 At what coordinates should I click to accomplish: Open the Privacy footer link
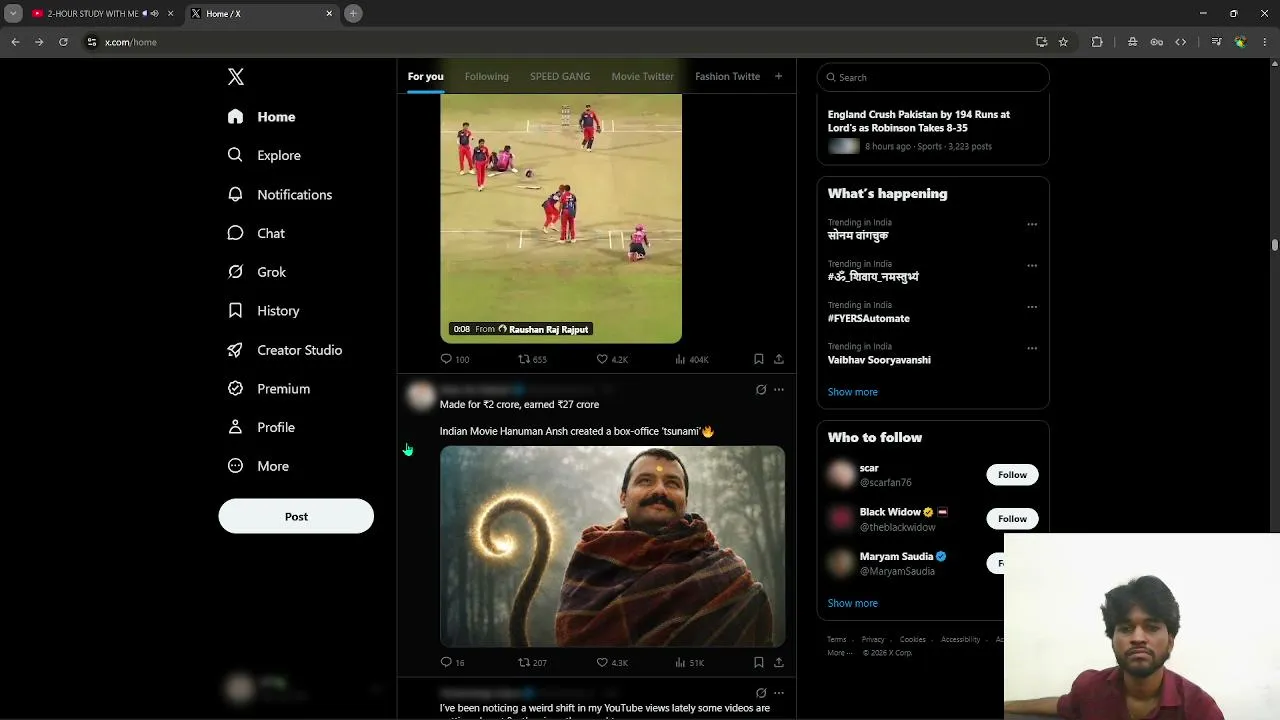(x=873, y=640)
